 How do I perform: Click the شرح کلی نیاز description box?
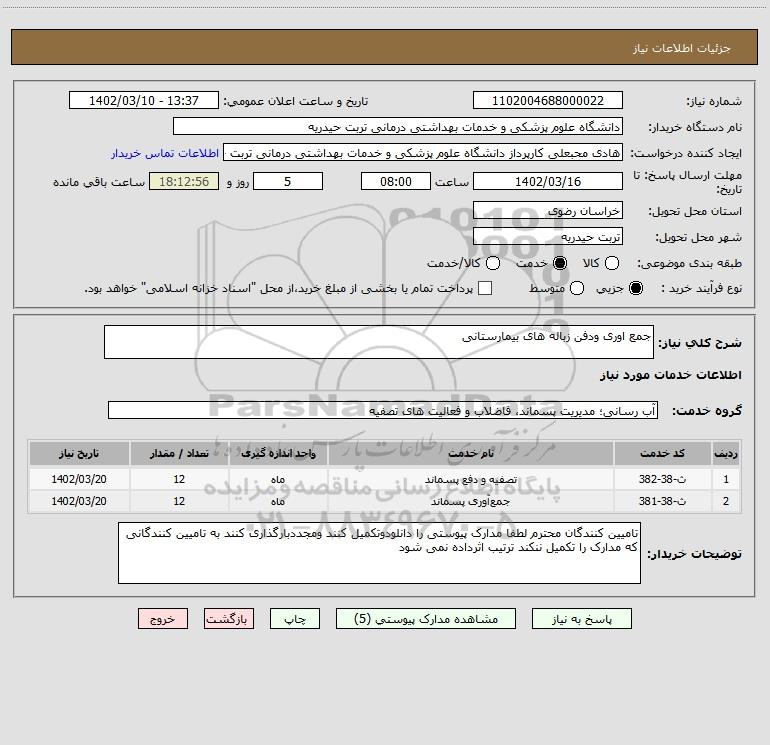[x=379, y=342]
